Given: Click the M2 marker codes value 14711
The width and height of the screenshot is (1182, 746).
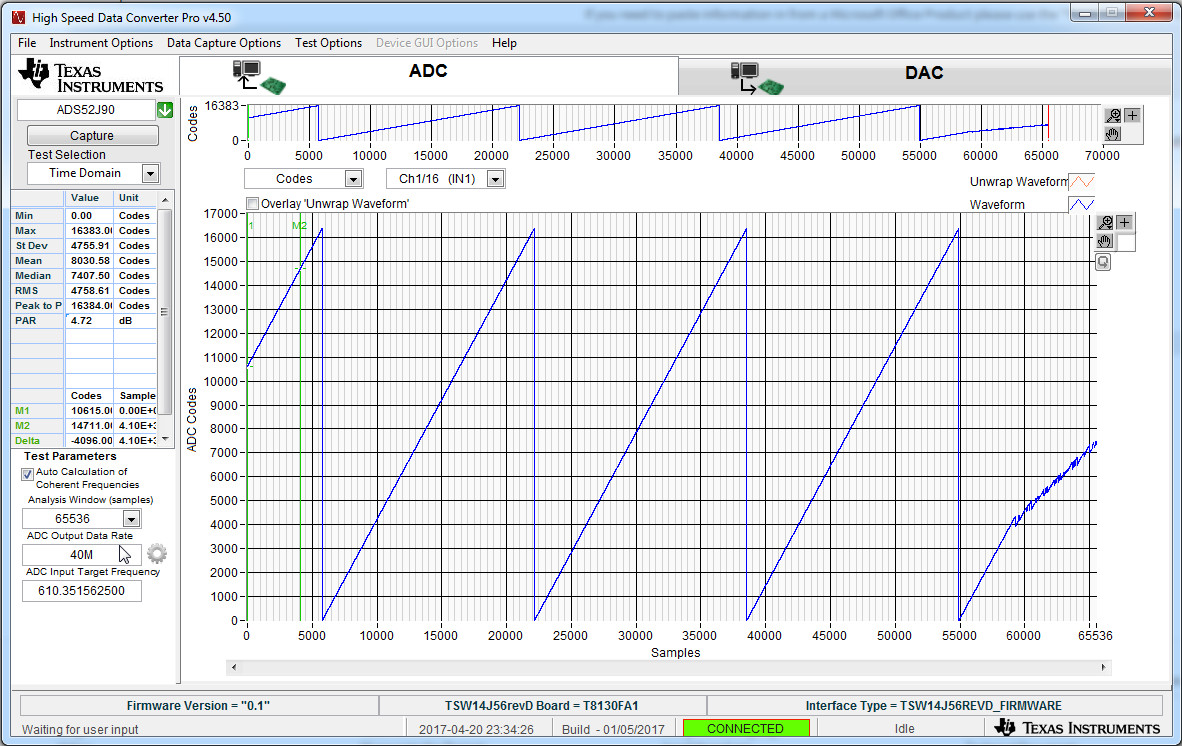Looking at the screenshot, I should pyautogui.click(x=90, y=426).
